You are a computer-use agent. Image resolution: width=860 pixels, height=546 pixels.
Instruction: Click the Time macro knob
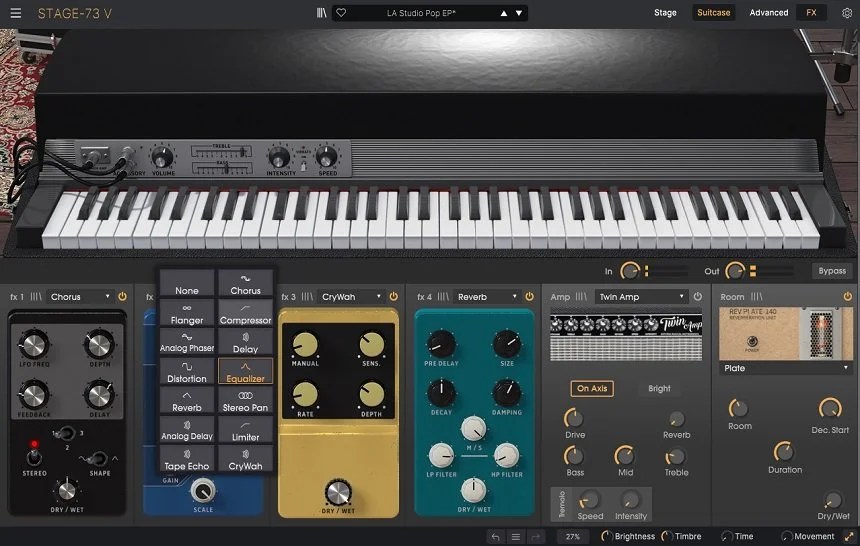[727, 536]
